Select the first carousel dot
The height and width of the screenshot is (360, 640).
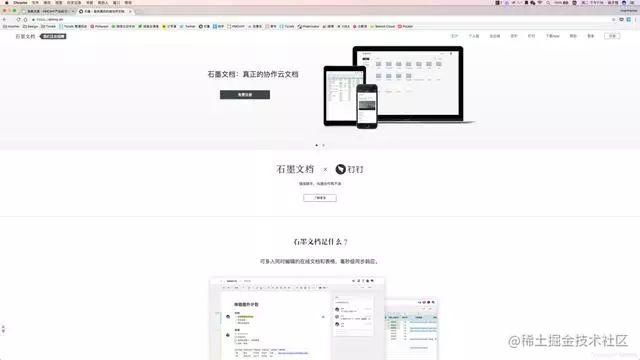coord(316,145)
